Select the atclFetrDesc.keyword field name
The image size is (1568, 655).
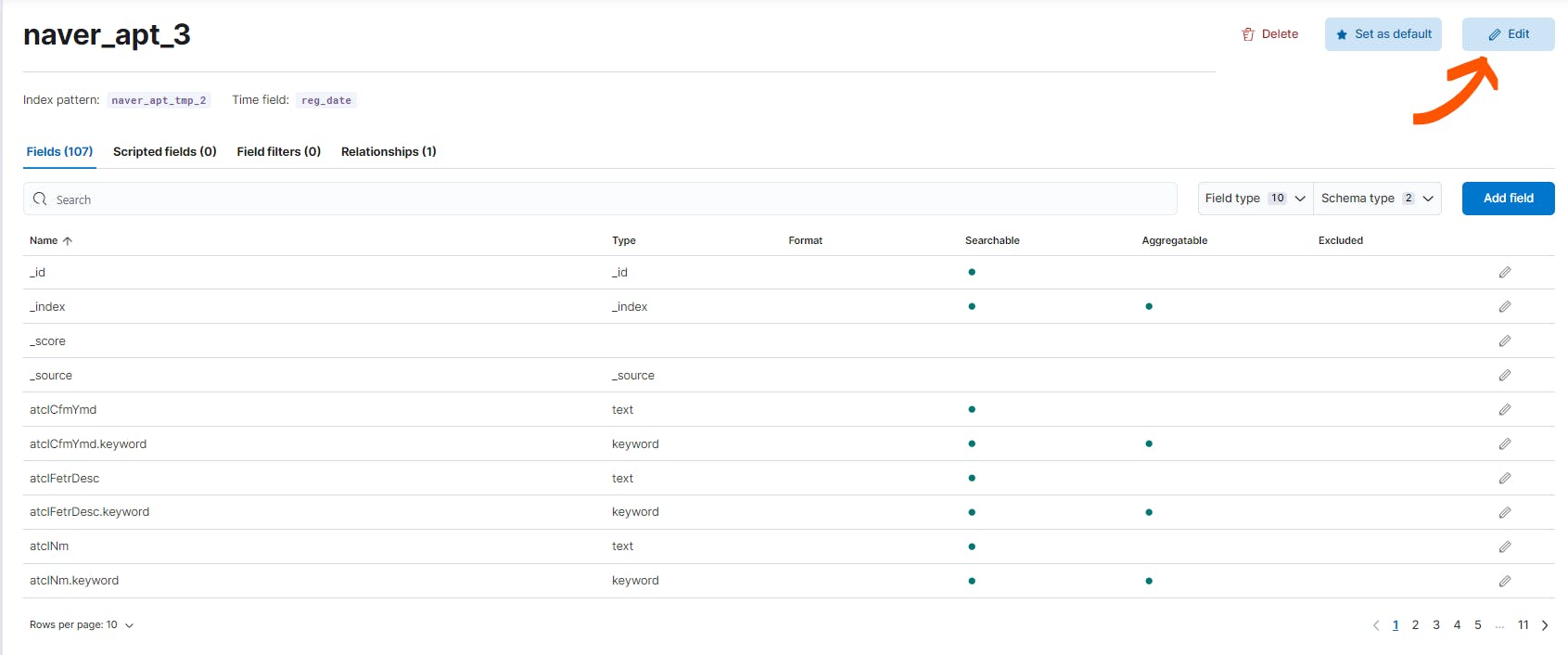pos(89,512)
